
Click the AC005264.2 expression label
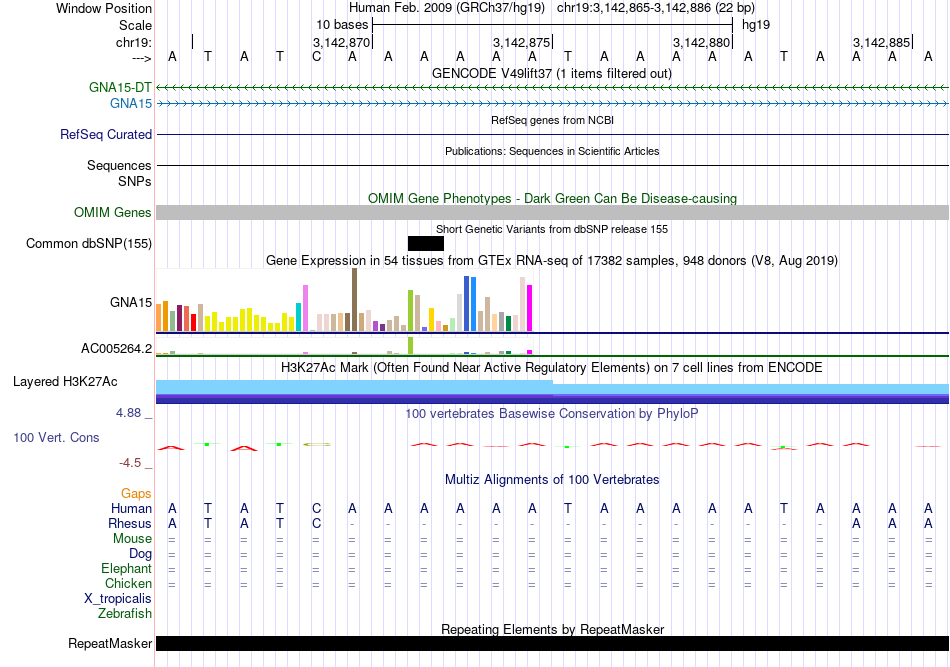click(116, 348)
